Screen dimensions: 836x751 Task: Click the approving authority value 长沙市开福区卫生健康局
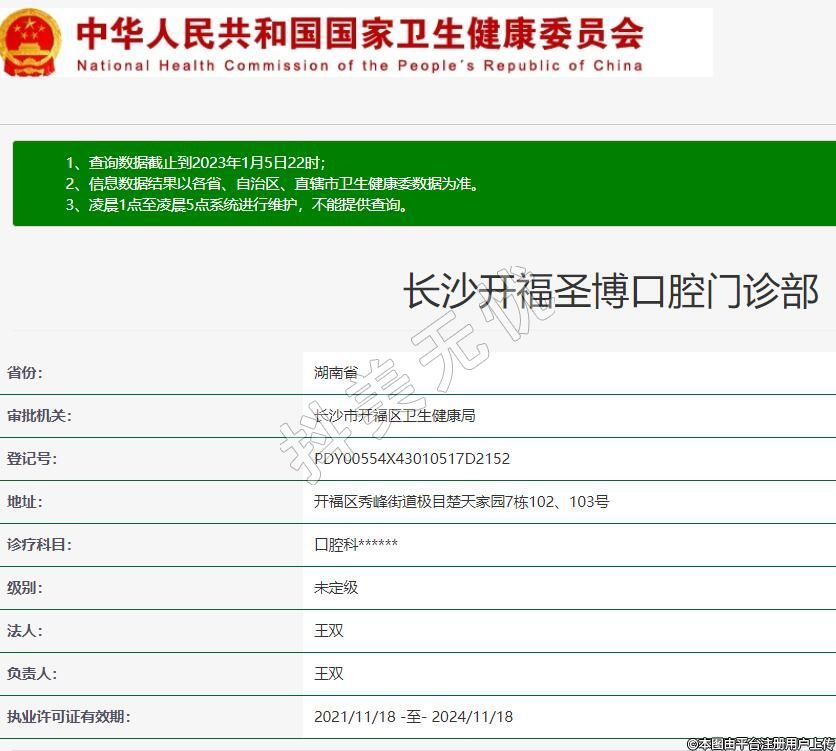pos(394,416)
